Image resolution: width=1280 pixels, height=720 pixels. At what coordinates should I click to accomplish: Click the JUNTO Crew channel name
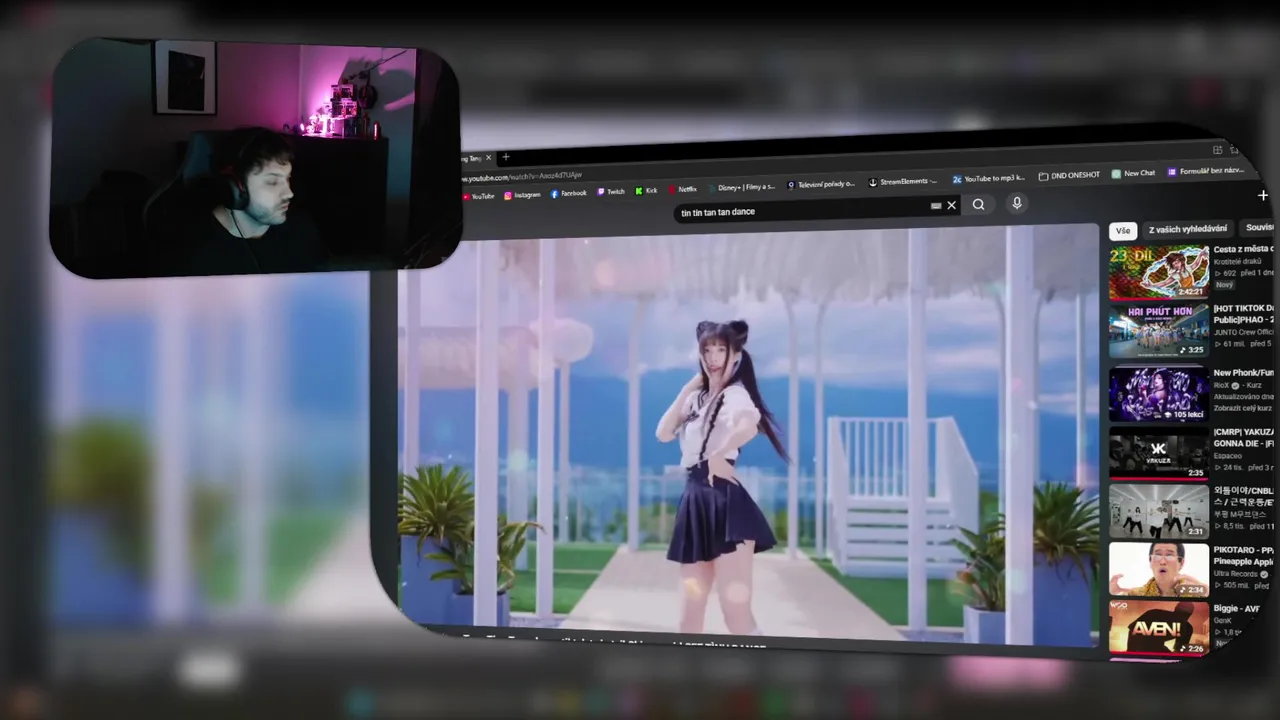[x=1244, y=332]
